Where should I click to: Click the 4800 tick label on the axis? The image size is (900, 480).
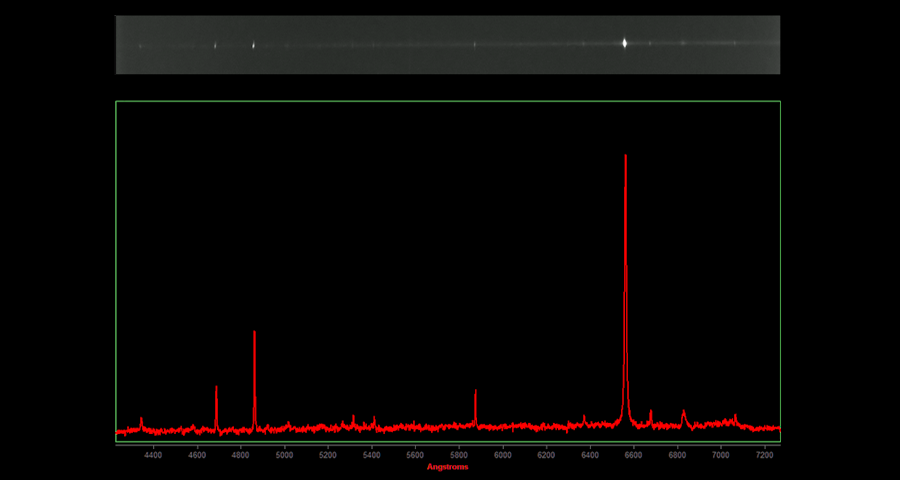[x=240, y=455]
